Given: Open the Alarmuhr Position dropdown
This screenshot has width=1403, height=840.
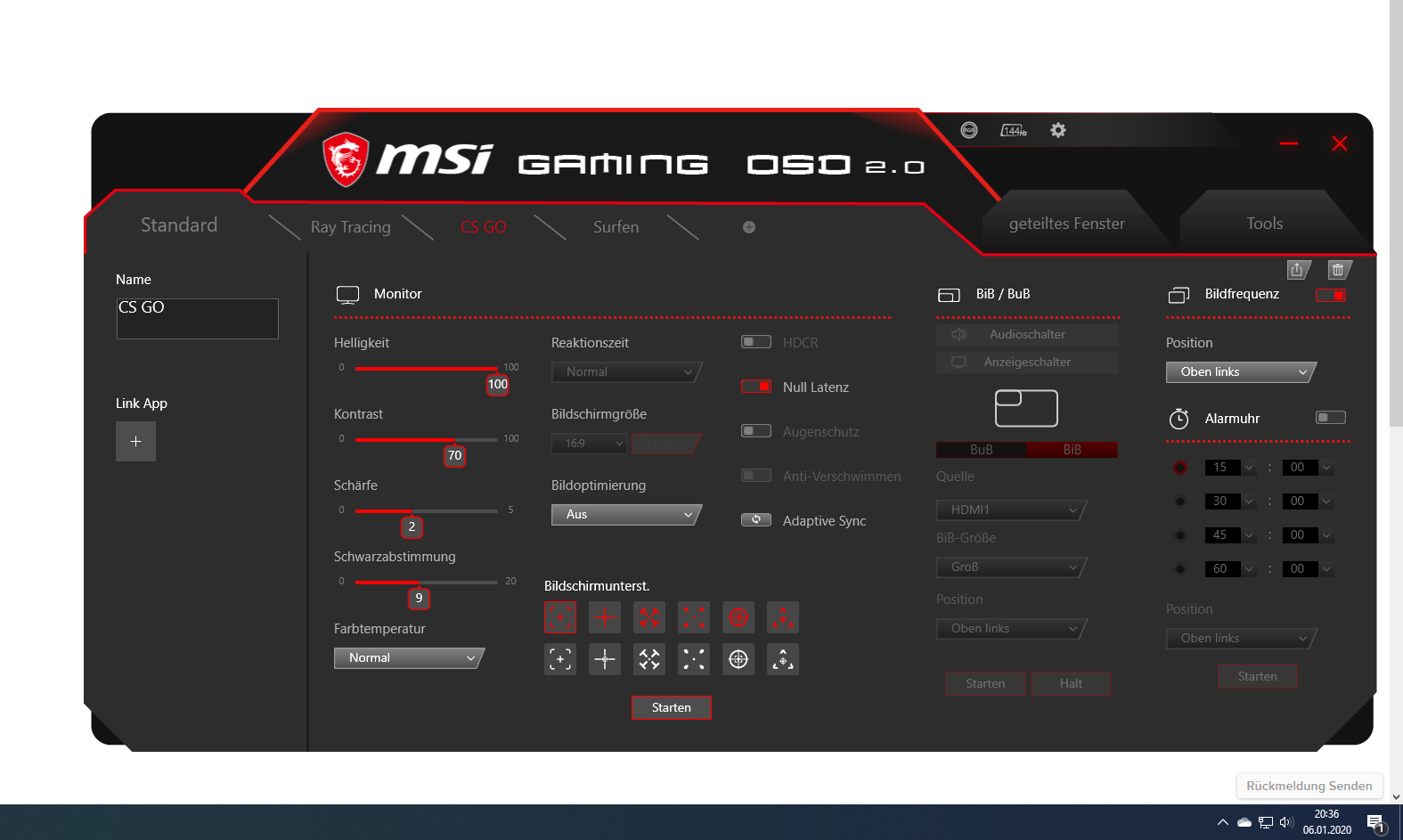Looking at the screenshot, I should pyautogui.click(x=1241, y=639).
